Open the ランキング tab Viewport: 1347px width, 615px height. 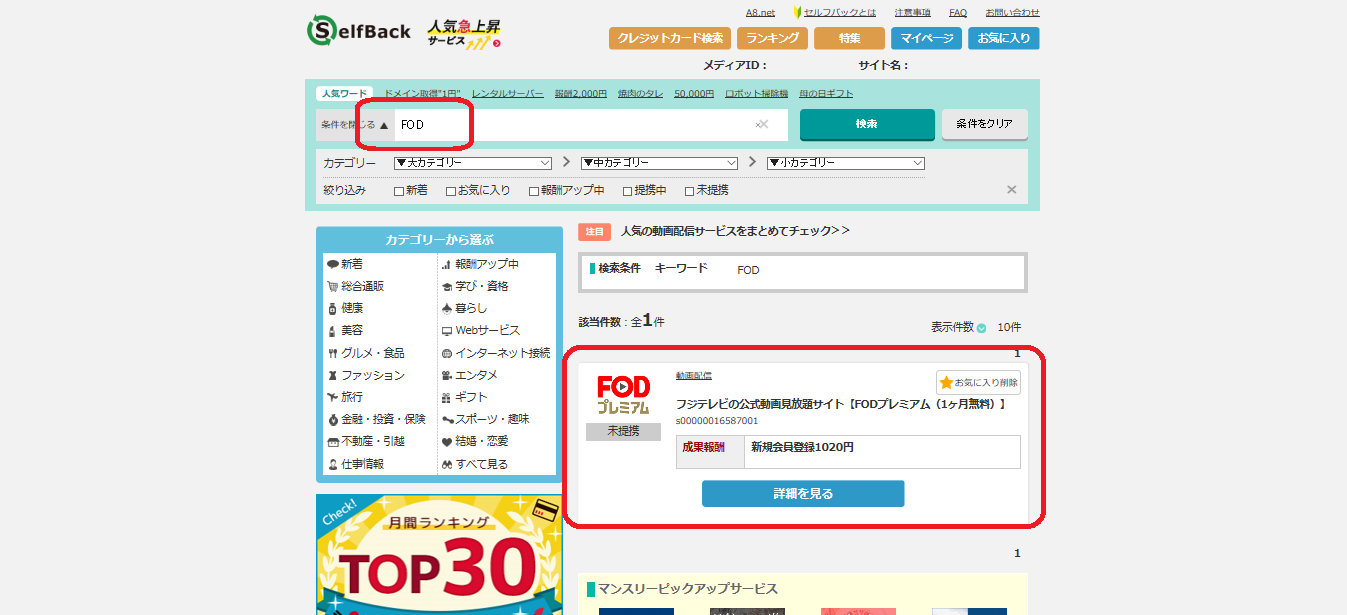click(x=772, y=38)
